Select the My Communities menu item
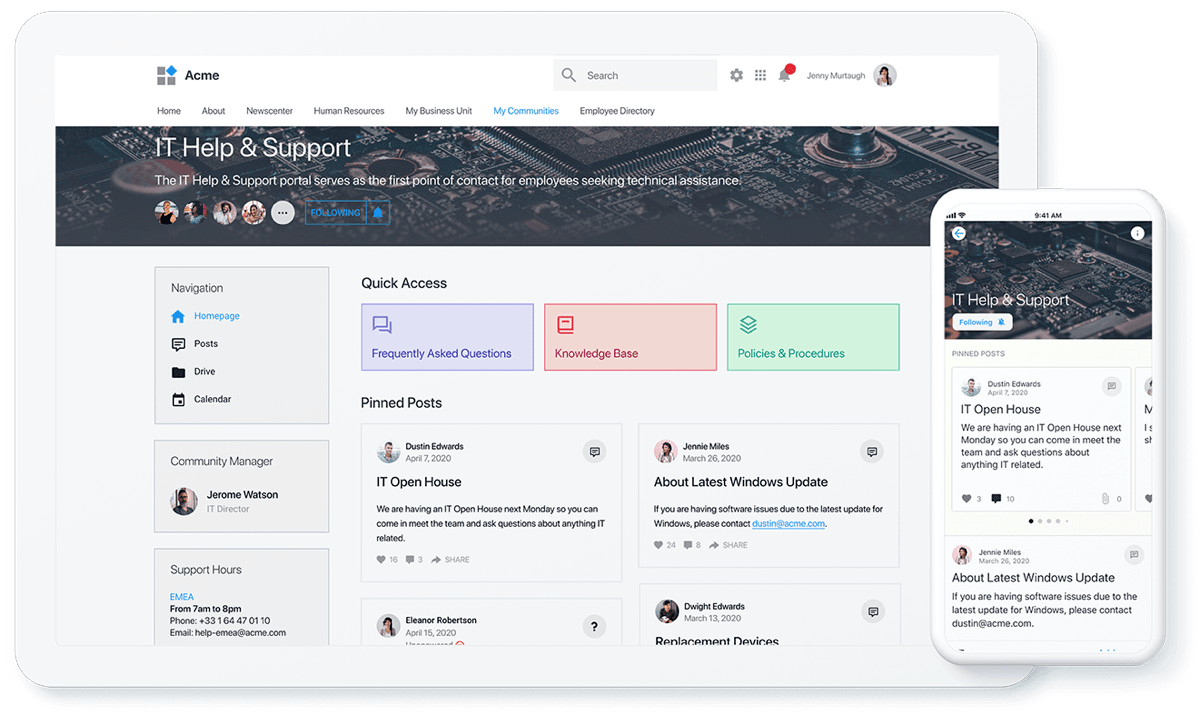1200x715 pixels. tap(526, 111)
